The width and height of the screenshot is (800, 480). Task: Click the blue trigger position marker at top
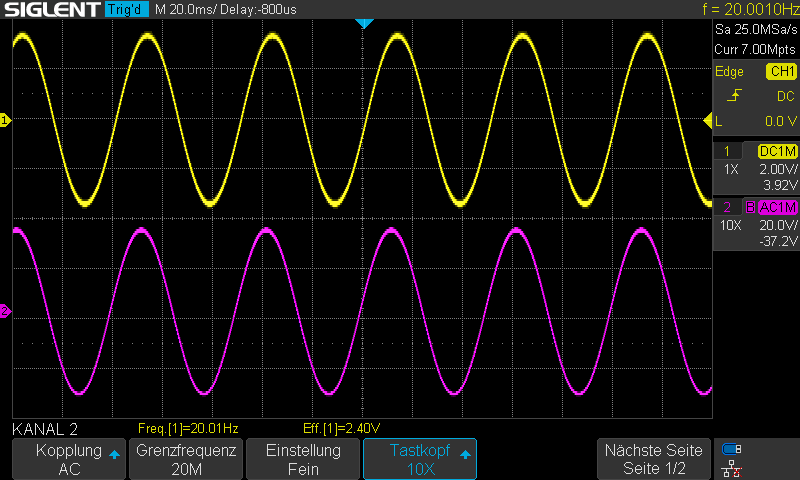pyautogui.click(x=365, y=23)
